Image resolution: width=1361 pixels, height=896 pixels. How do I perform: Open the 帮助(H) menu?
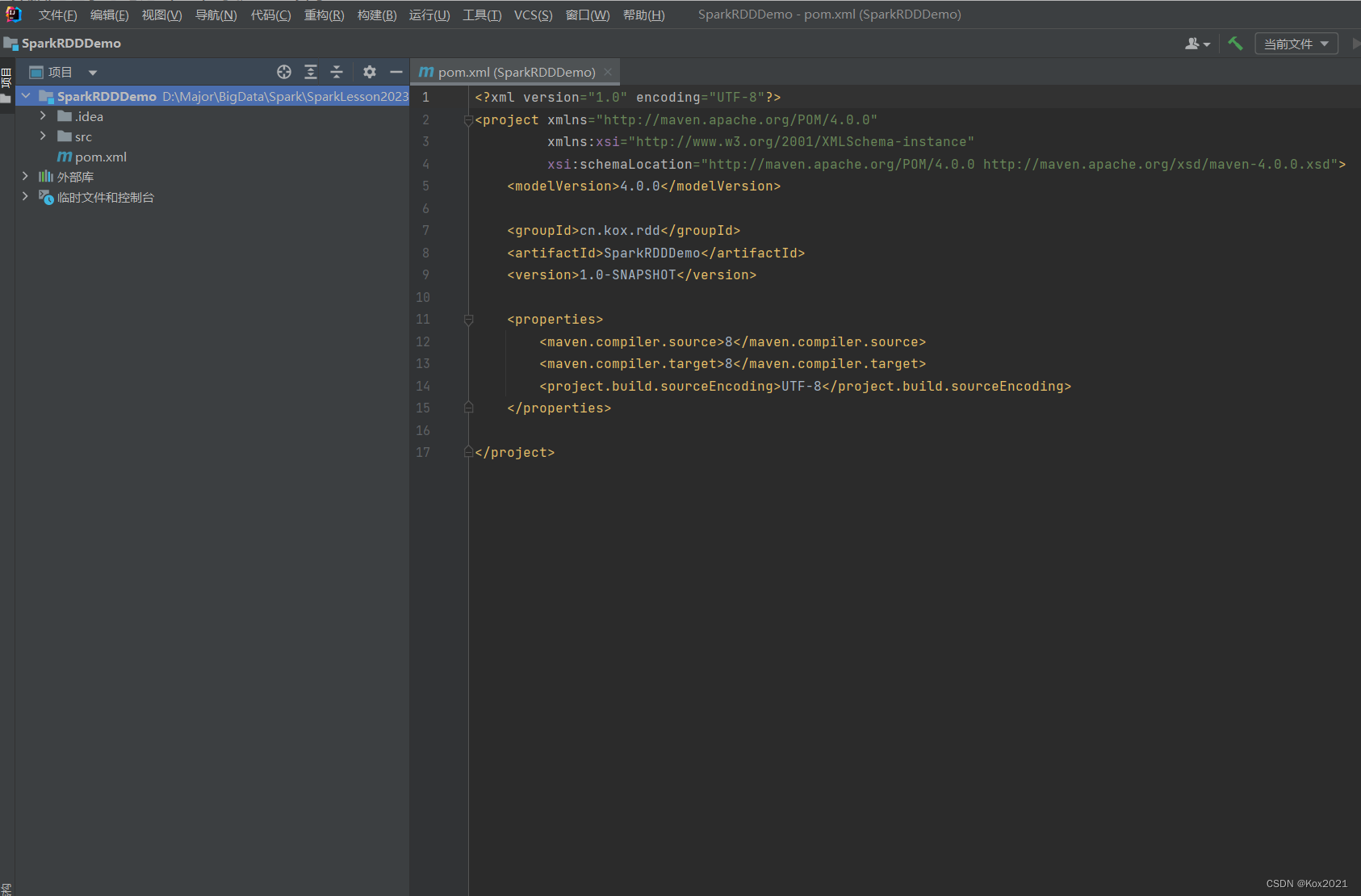coord(644,15)
